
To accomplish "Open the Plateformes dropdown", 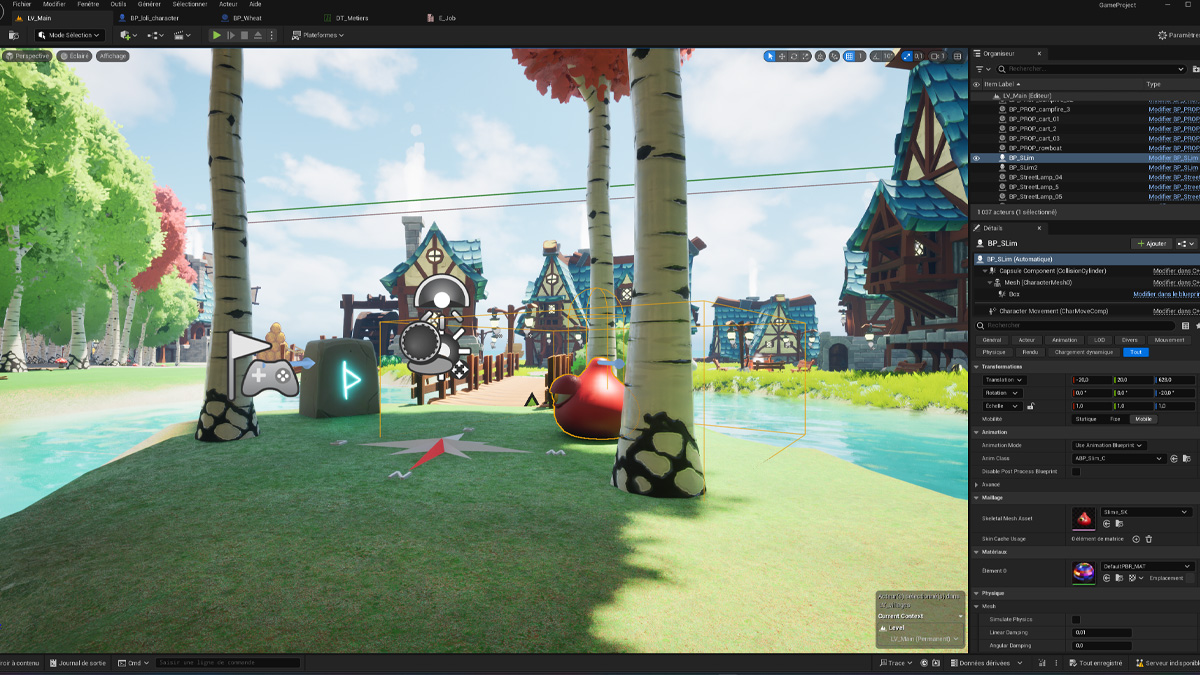I will coord(318,35).
